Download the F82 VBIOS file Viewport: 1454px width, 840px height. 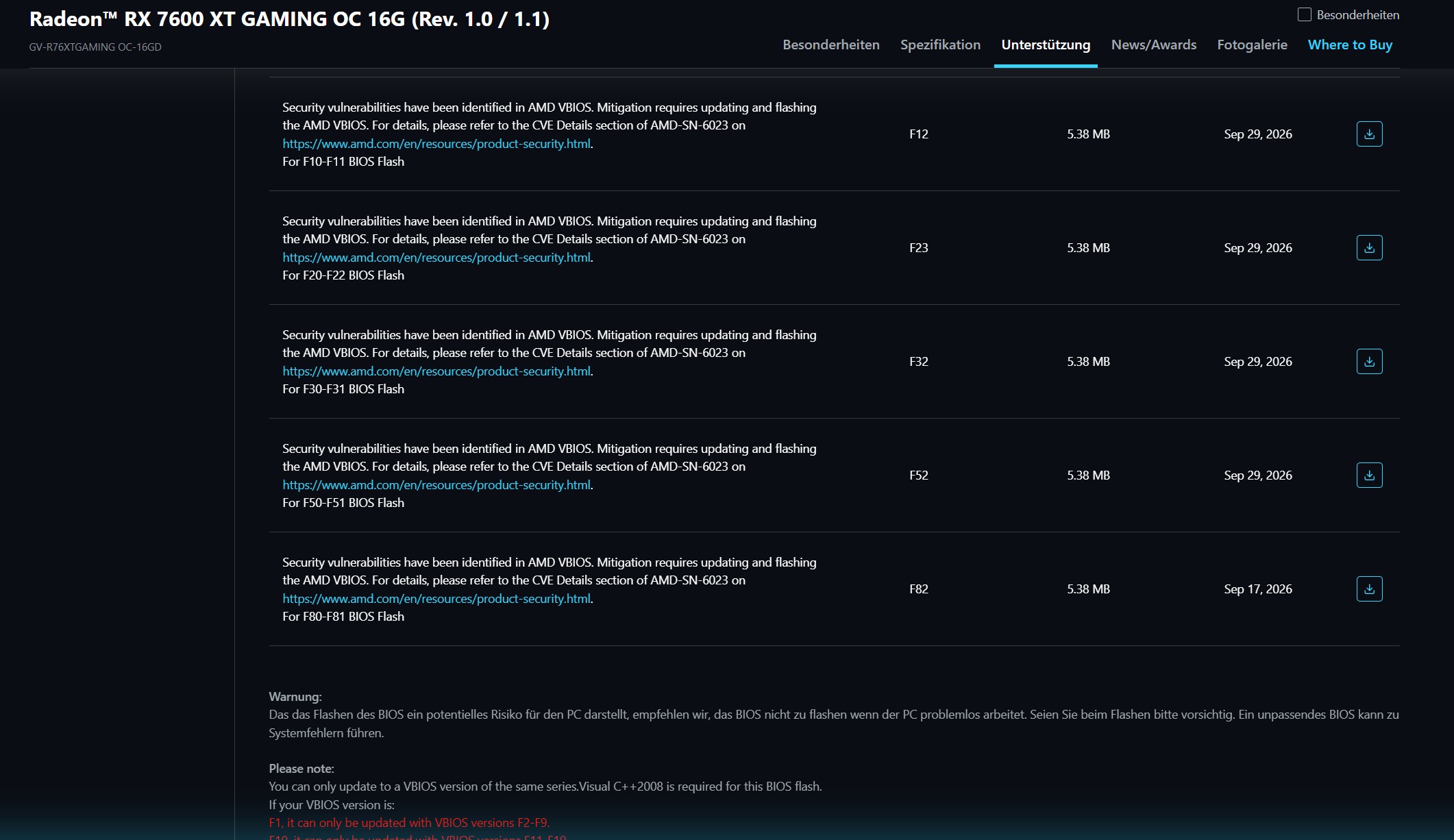tap(1369, 589)
